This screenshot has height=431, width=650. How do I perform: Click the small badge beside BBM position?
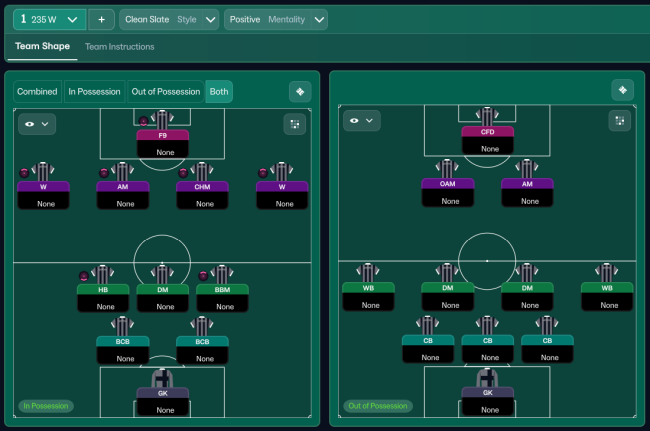pos(202,276)
